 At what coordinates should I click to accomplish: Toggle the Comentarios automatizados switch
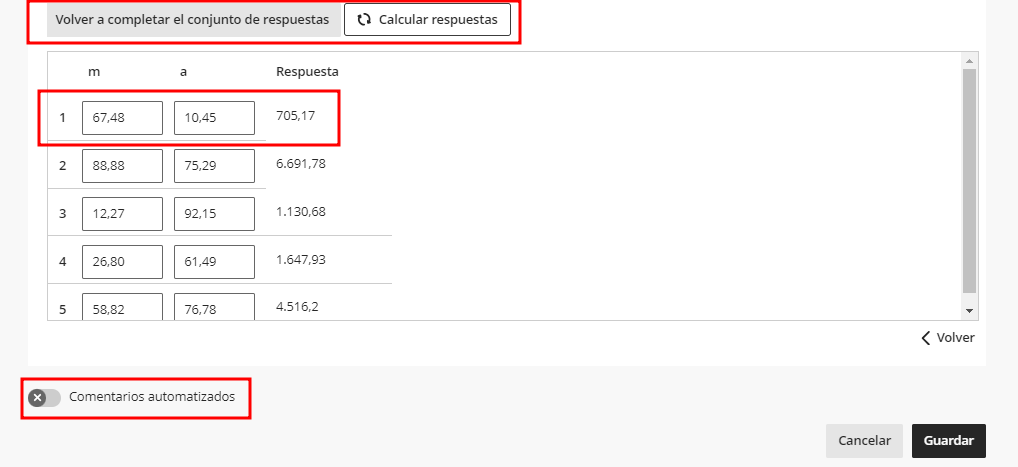pyautogui.click(x=45, y=398)
